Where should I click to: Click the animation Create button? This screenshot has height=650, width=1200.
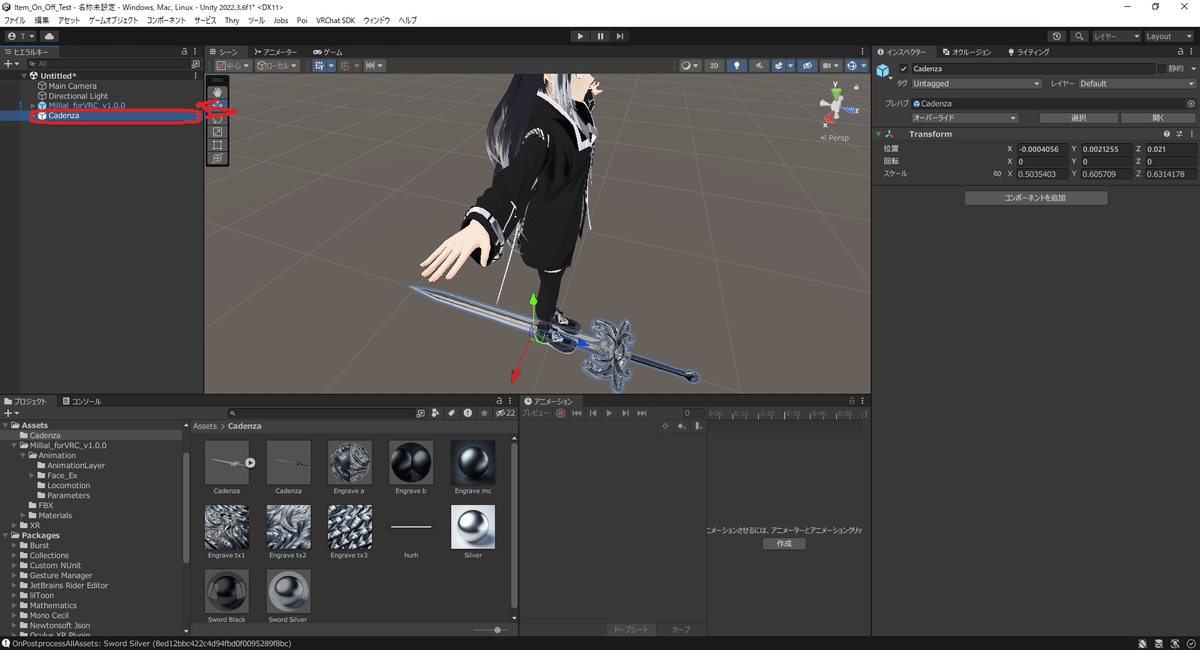[x=784, y=543]
